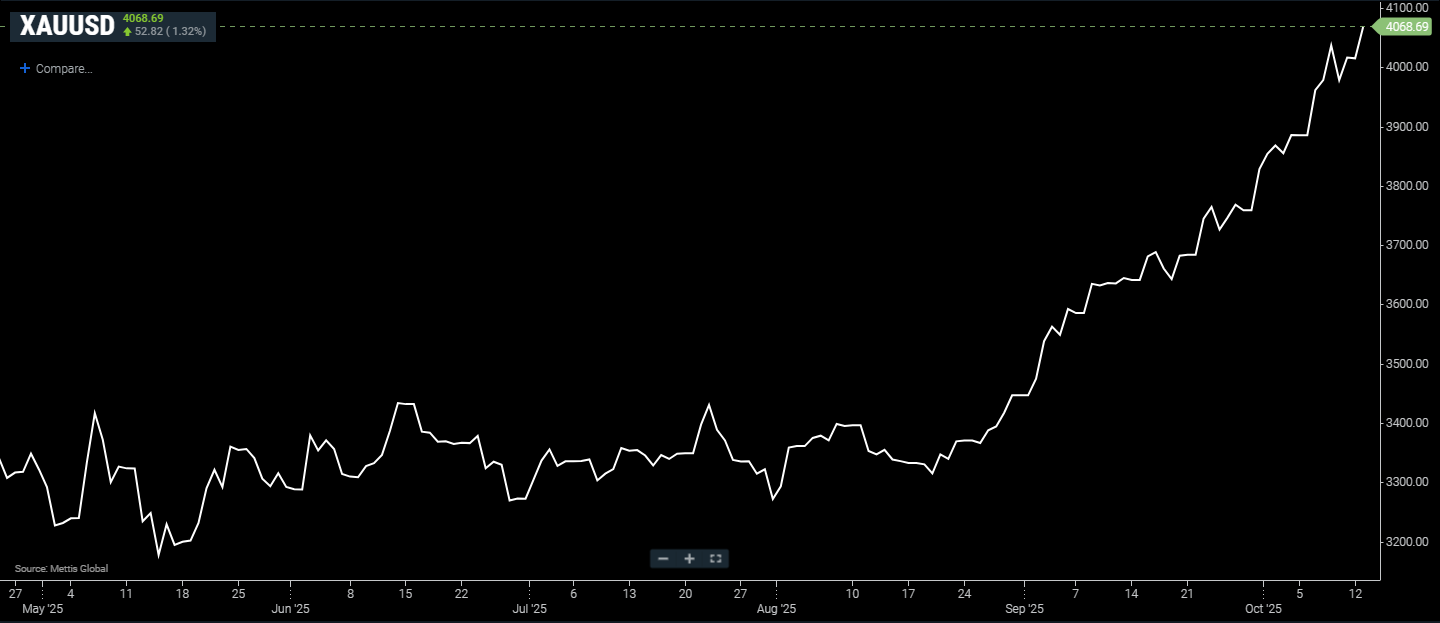Click the Oct '25 date label
Screen dimensions: 1440x623
(1263, 608)
